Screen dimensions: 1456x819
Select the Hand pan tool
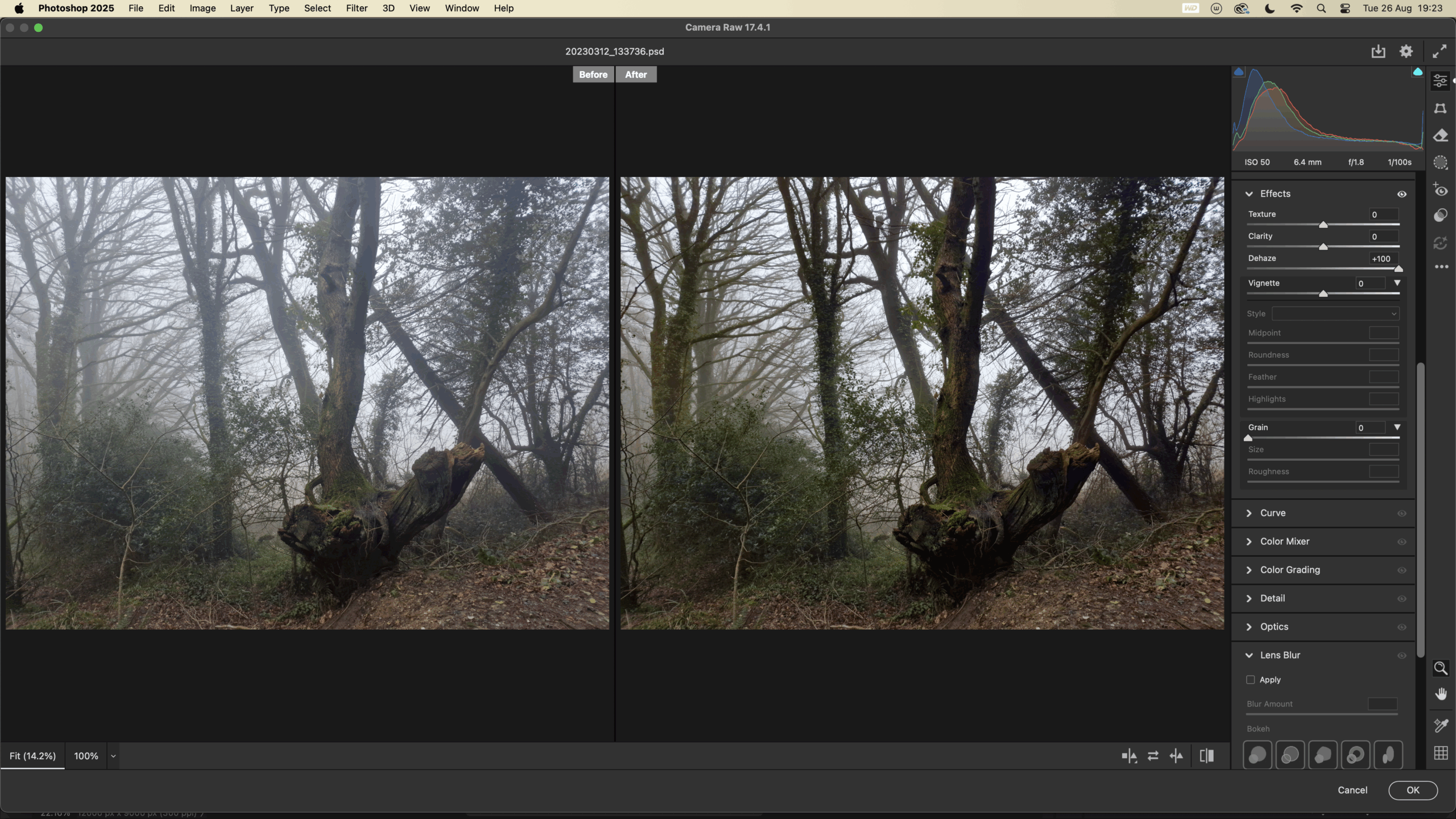[x=1440, y=694]
